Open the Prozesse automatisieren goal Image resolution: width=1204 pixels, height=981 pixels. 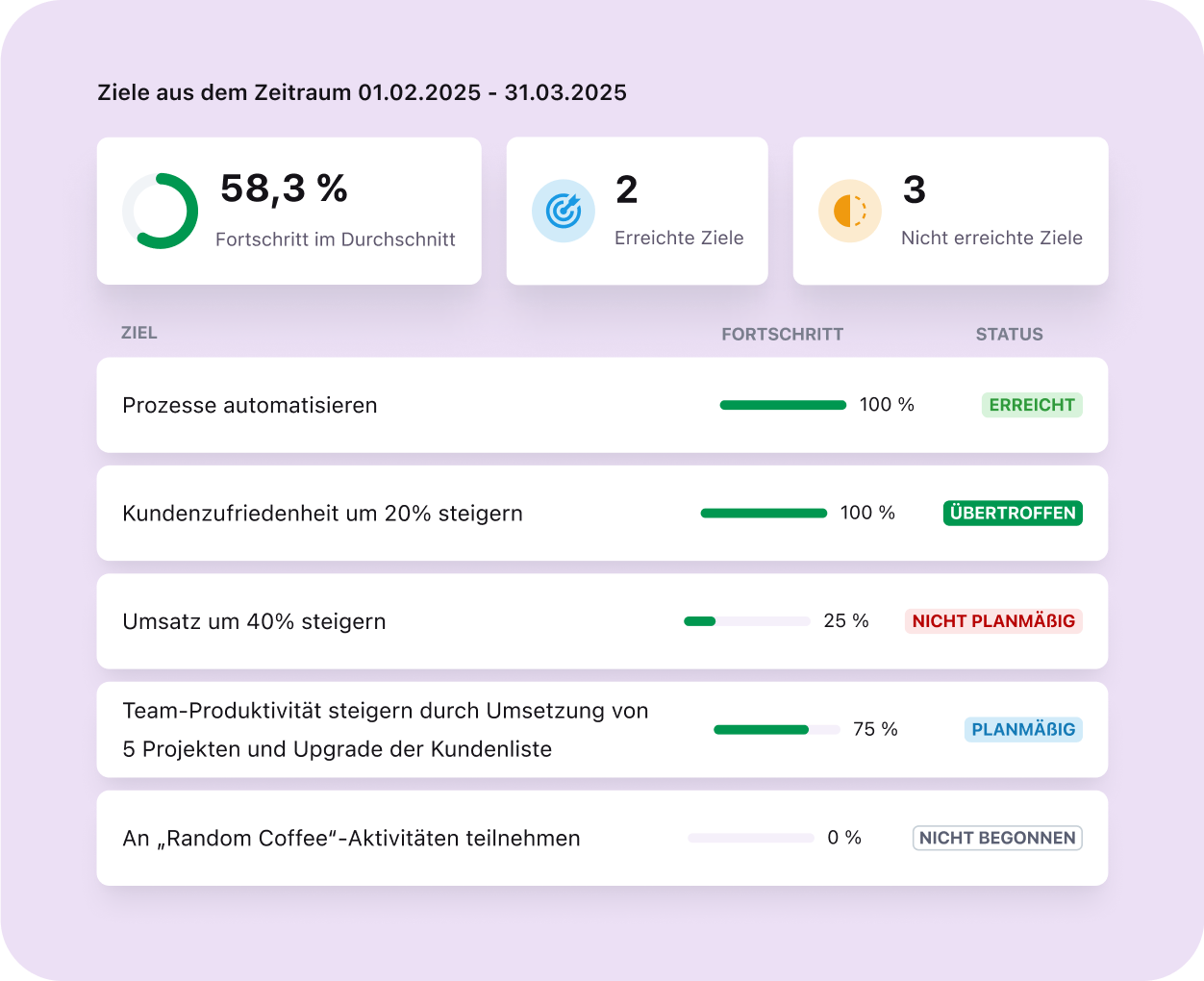pyautogui.click(x=250, y=405)
